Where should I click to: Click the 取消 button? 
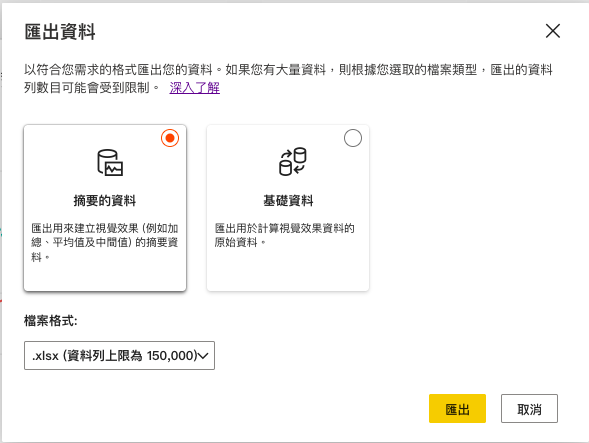click(529, 408)
